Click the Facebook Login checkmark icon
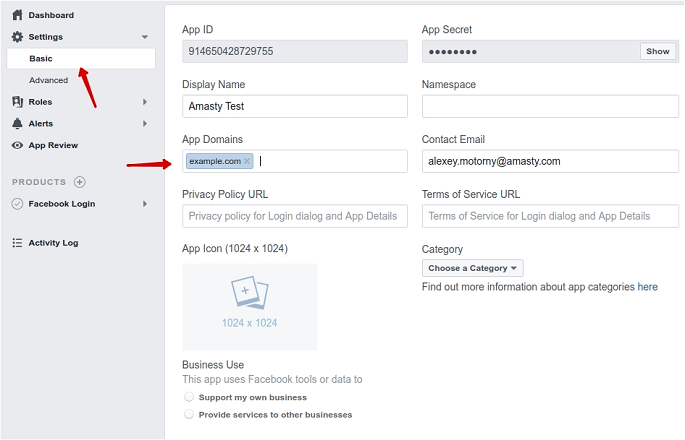685x440 pixels. pyautogui.click(x=17, y=204)
